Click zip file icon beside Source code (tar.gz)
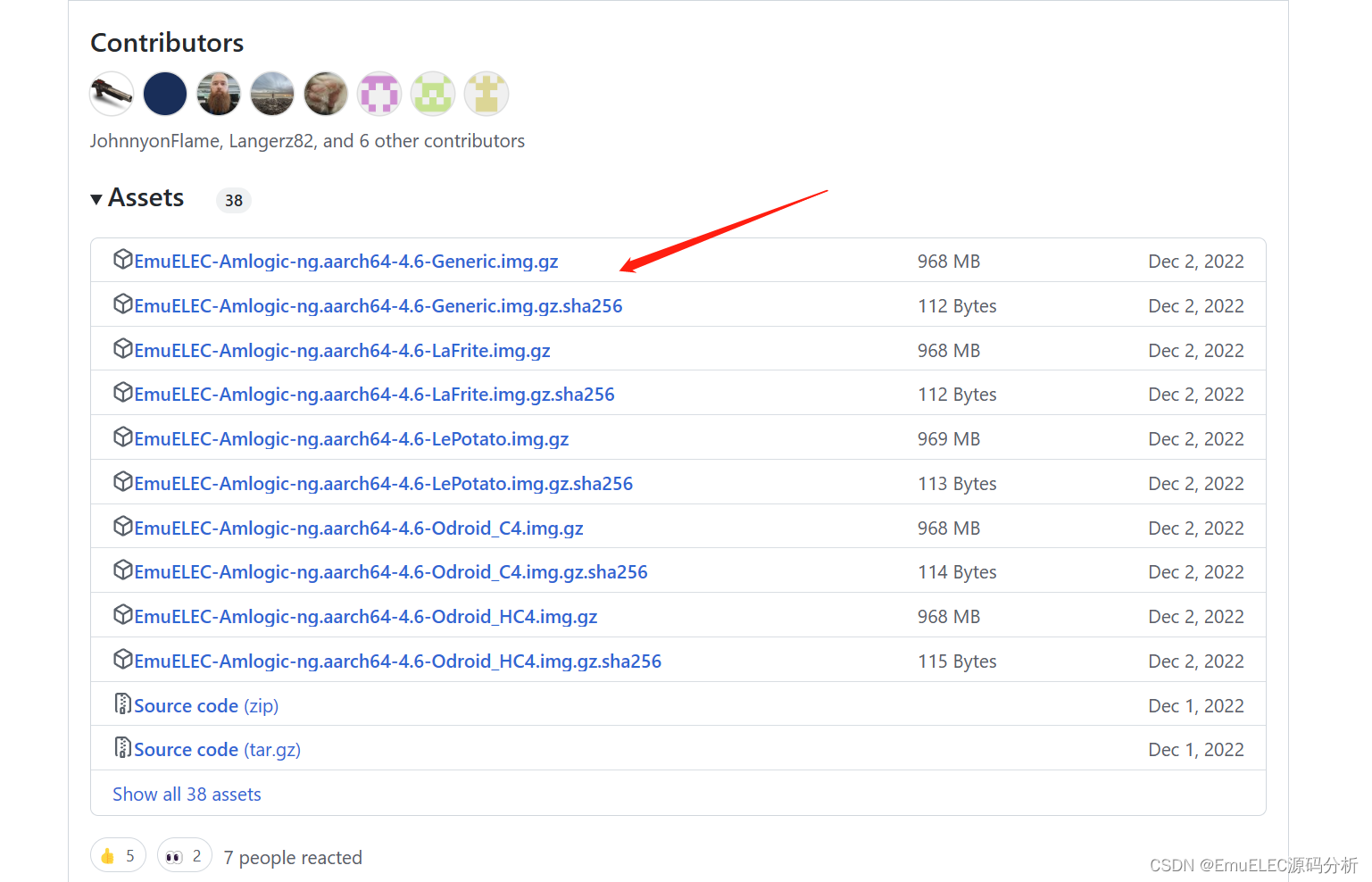 123,747
